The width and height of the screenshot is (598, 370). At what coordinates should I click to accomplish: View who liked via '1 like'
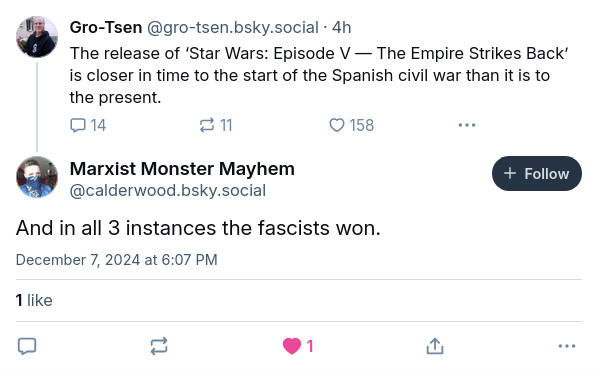point(34,300)
